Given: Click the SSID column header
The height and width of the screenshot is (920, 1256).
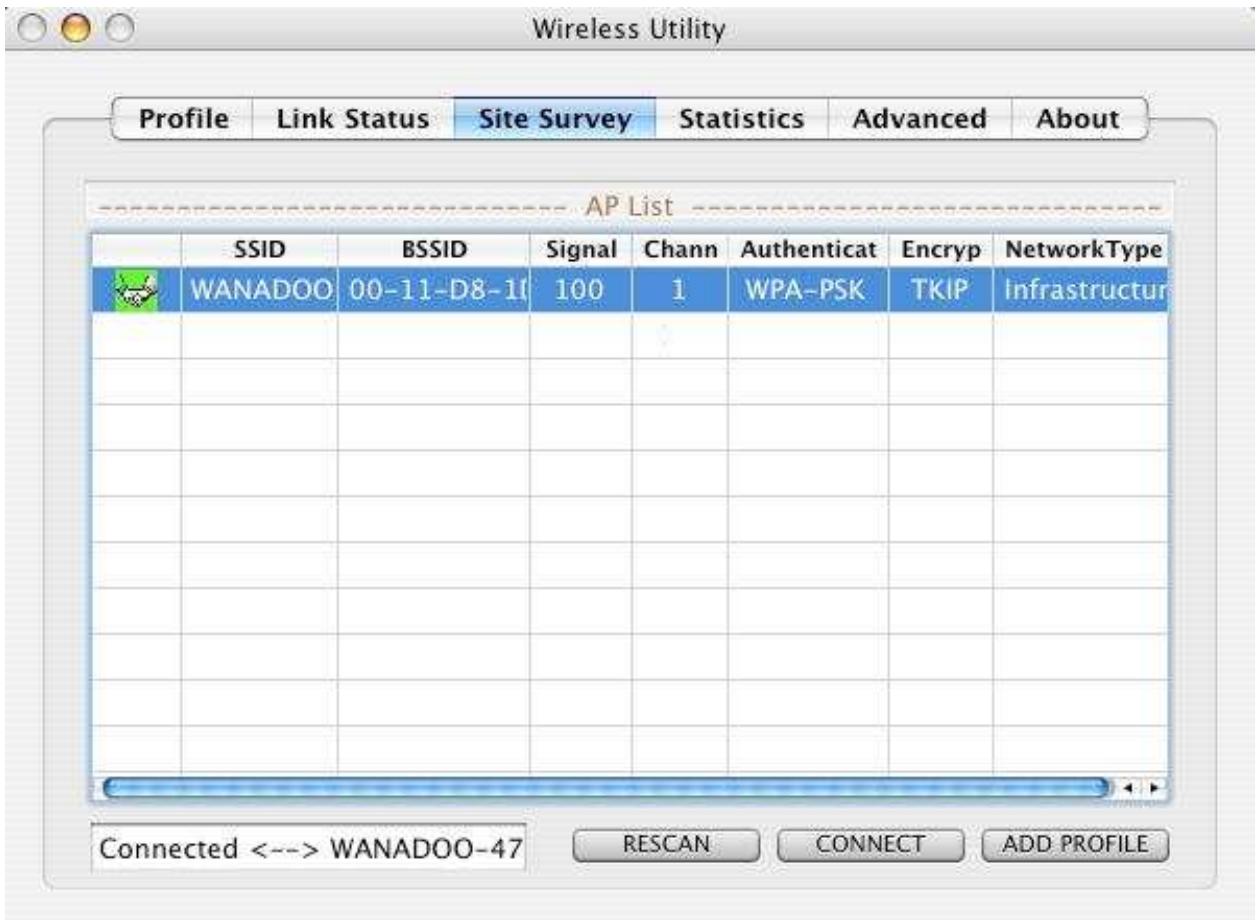Looking at the screenshot, I should point(259,251).
